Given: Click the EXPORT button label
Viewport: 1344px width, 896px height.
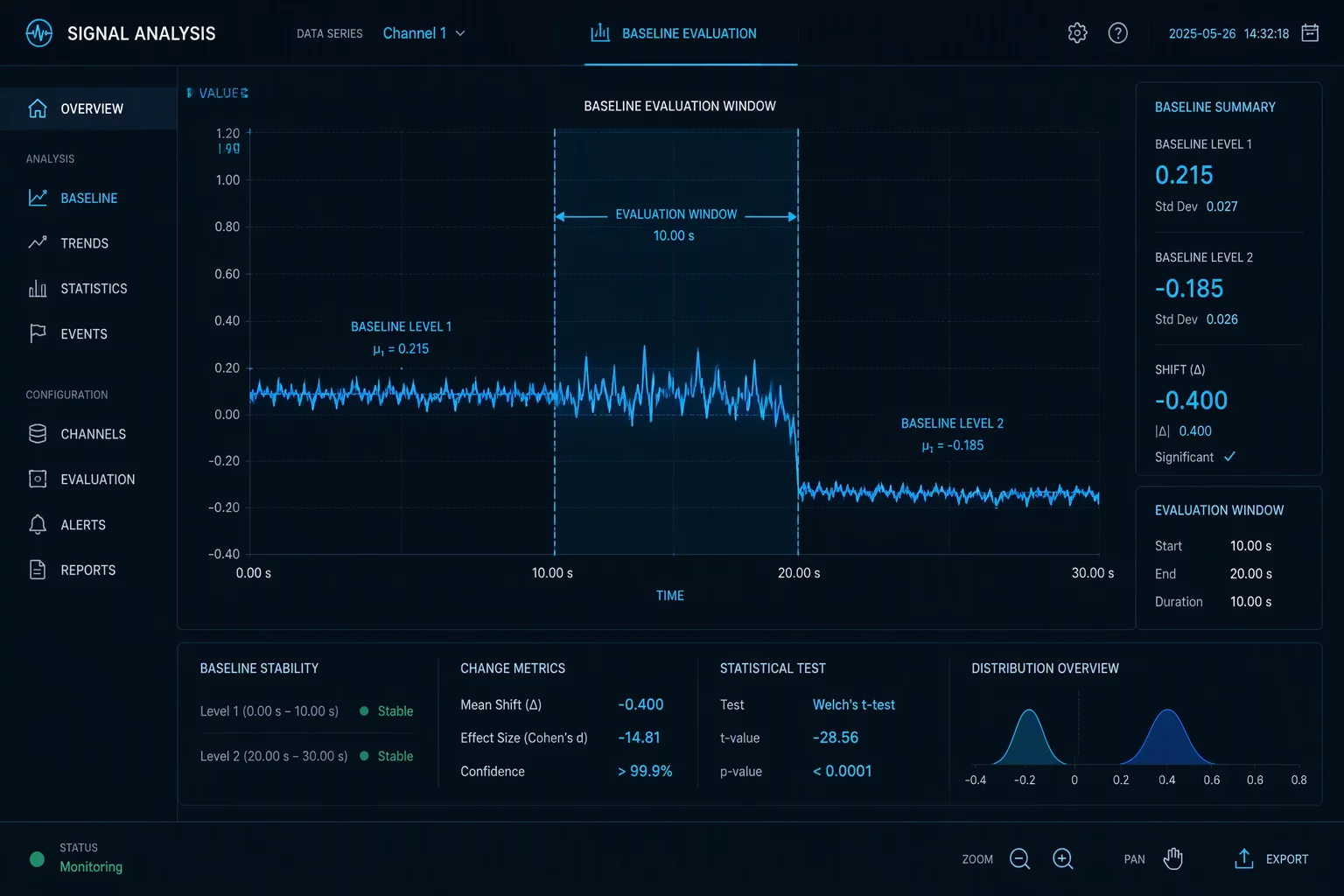Looking at the screenshot, I should 1287,859.
